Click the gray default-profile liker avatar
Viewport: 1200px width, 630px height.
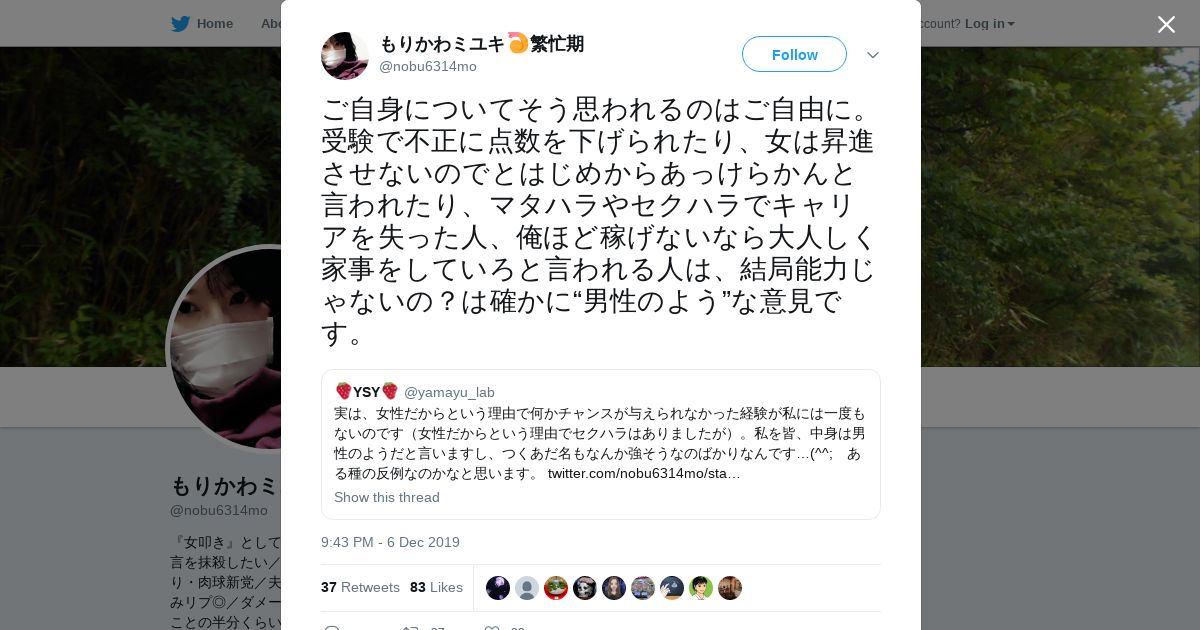click(527, 588)
